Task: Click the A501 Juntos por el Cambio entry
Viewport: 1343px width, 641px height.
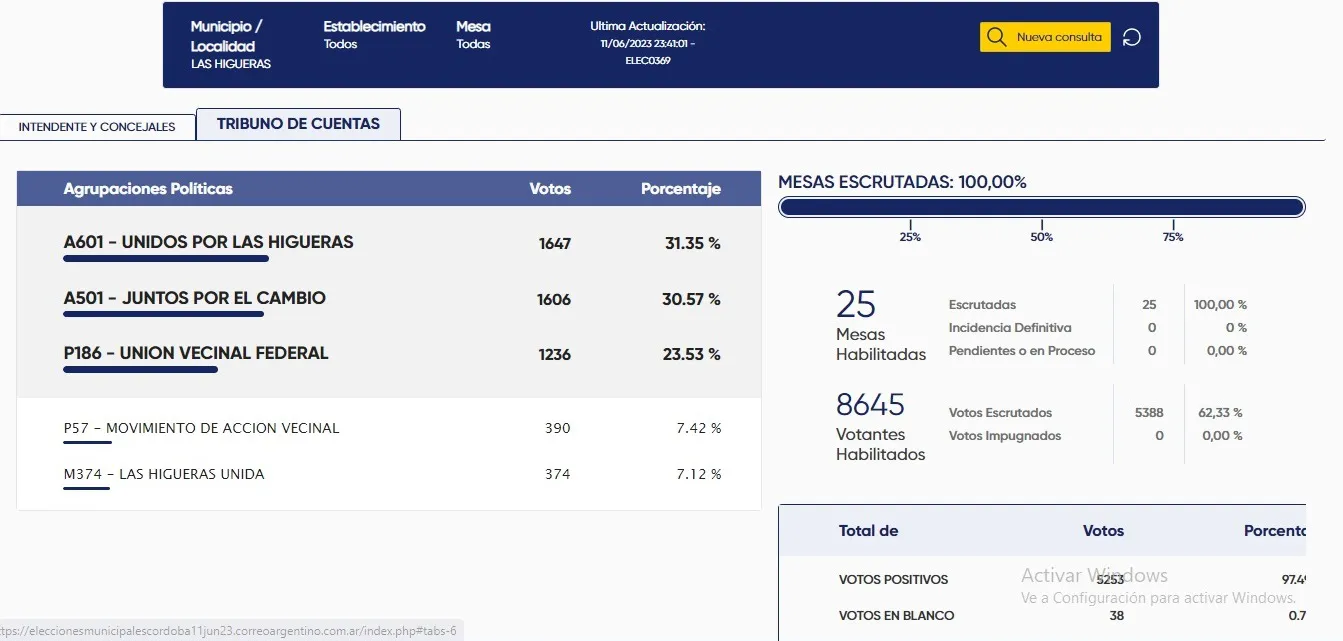Action: click(194, 299)
